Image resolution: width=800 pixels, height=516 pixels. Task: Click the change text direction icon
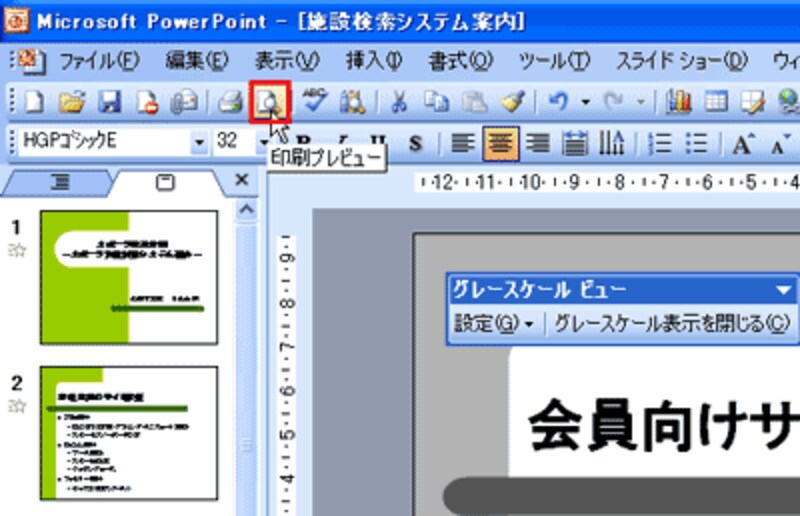click(x=612, y=143)
